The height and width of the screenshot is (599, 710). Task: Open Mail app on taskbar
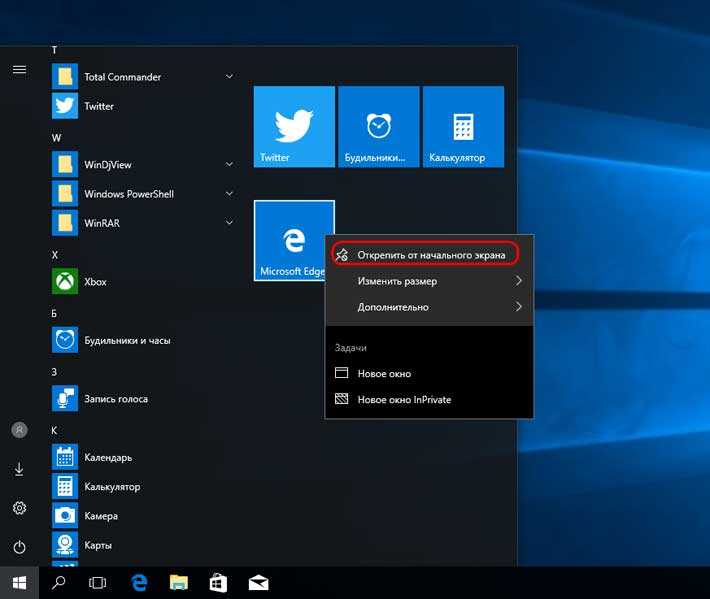coord(259,583)
